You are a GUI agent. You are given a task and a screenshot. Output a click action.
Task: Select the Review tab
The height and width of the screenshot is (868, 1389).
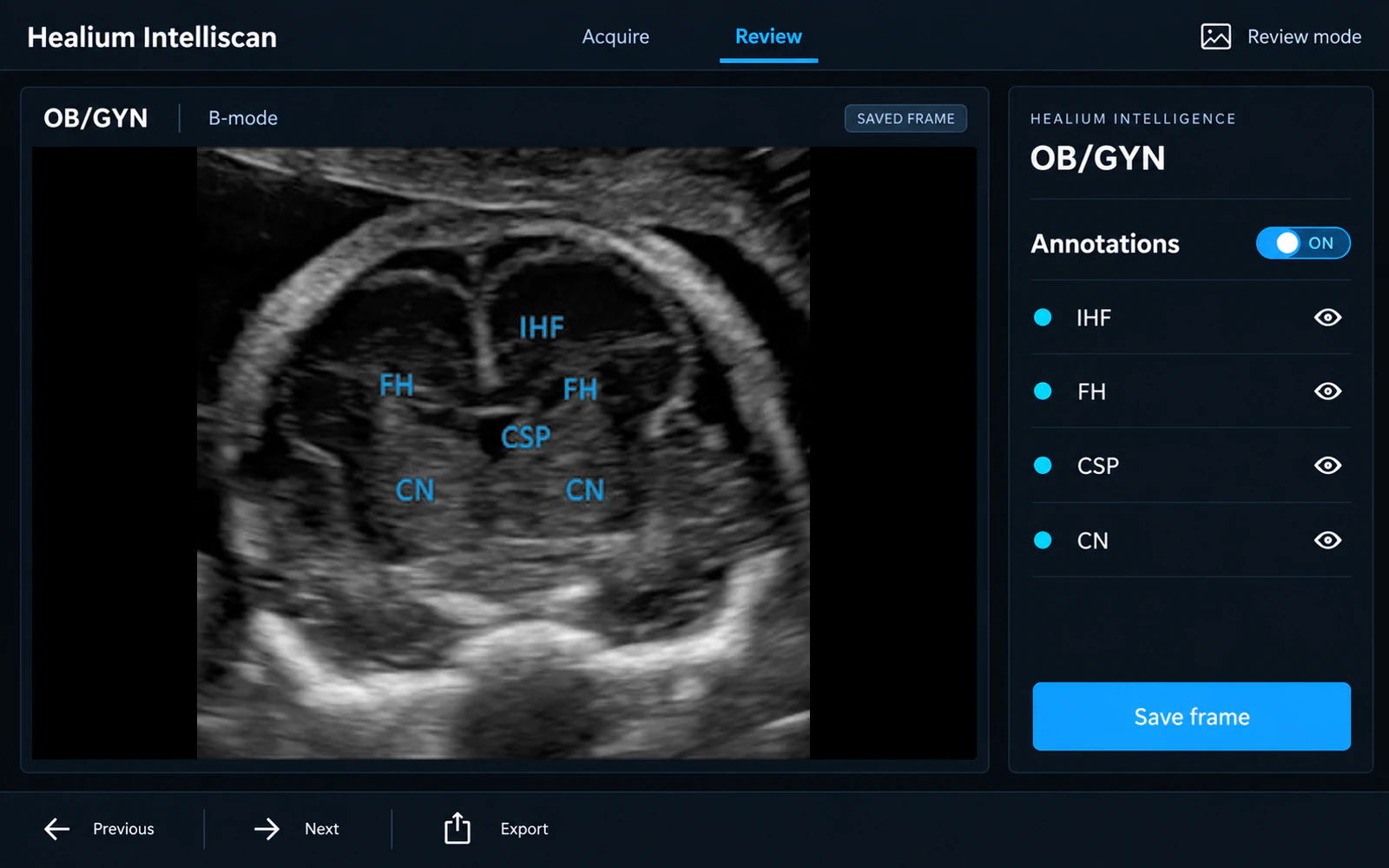(x=768, y=36)
